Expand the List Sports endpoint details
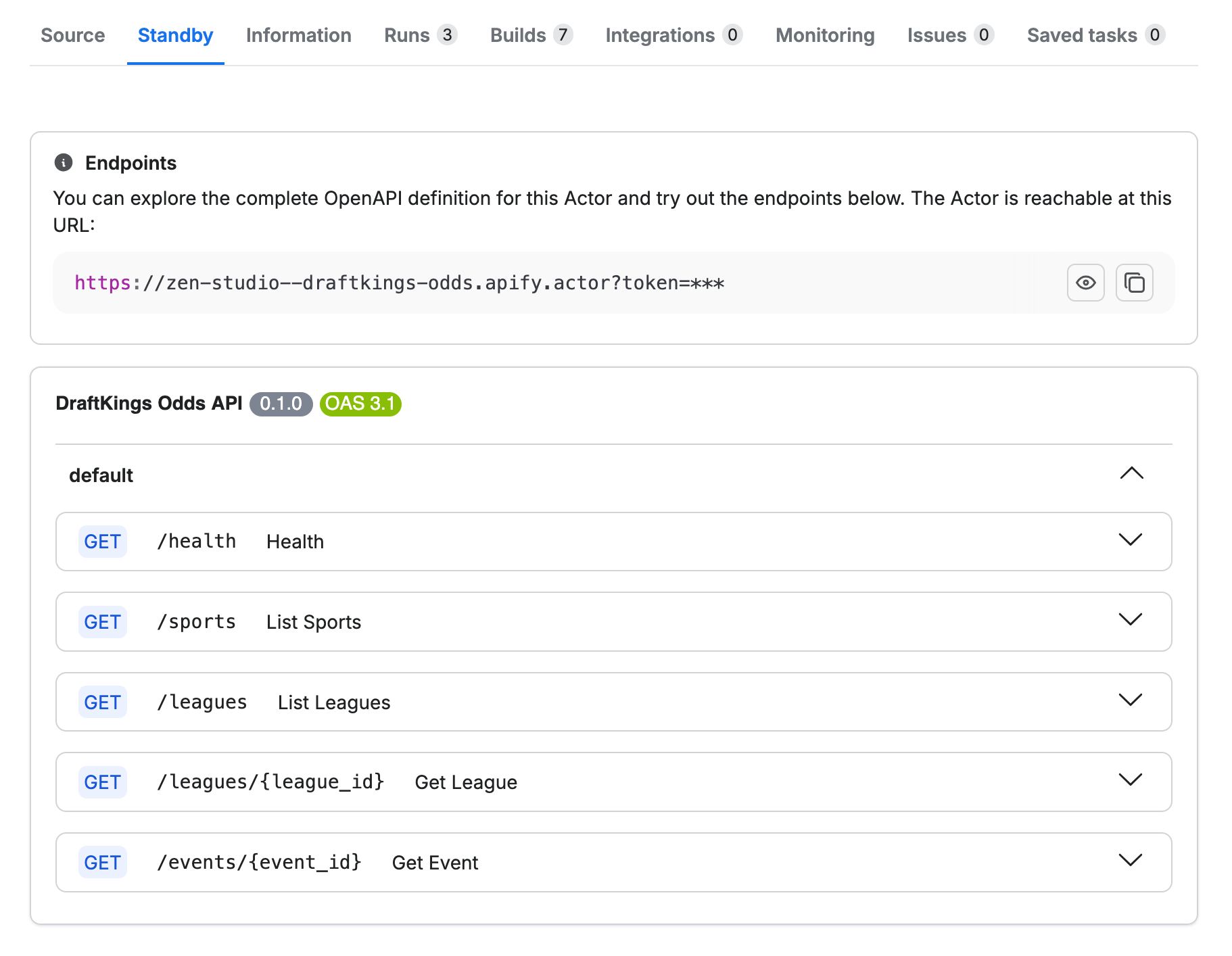Screen dimensions: 1232x956 [1130, 620]
